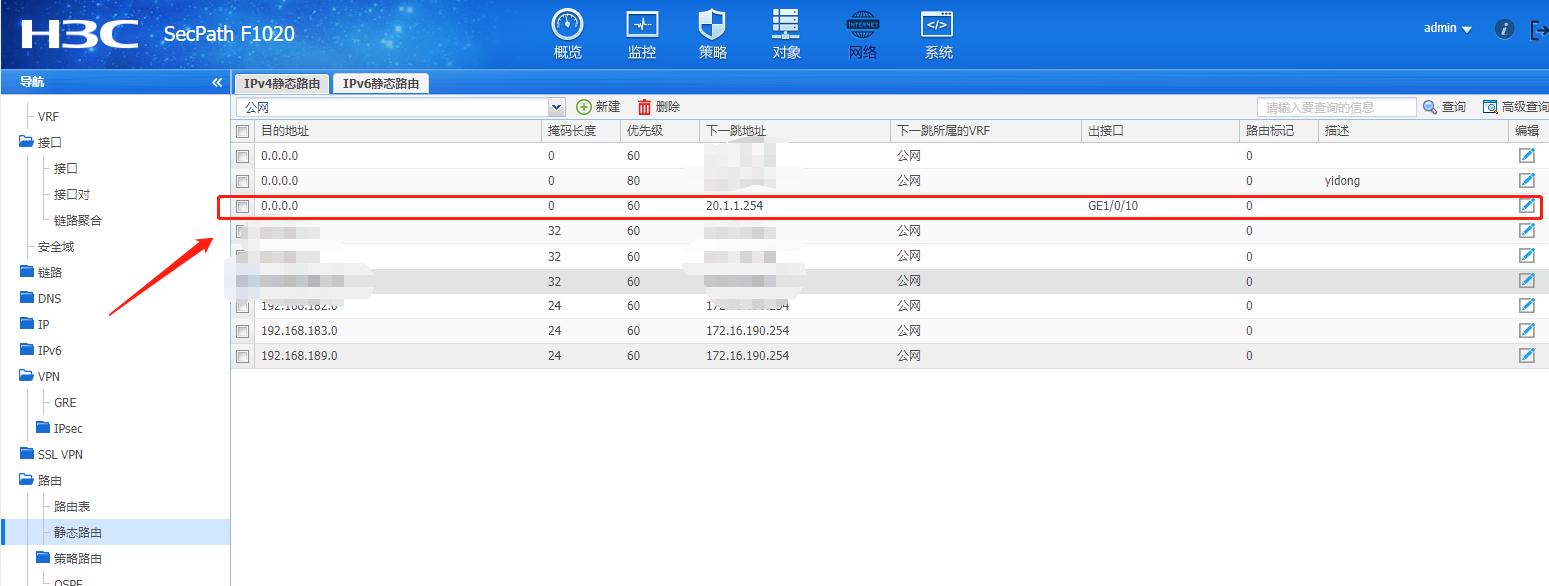The height and width of the screenshot is (586, 1549).
Task: Open the 网络 network section
Action: point(861,32)
